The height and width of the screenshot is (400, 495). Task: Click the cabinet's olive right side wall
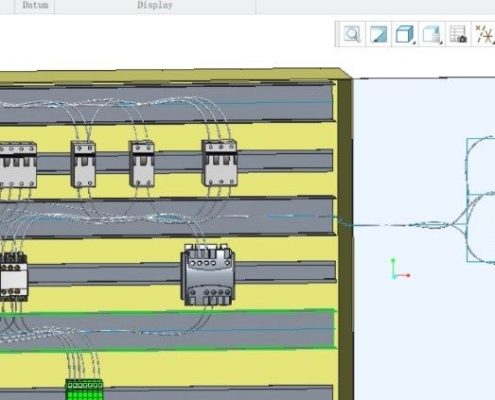(345, 233)
